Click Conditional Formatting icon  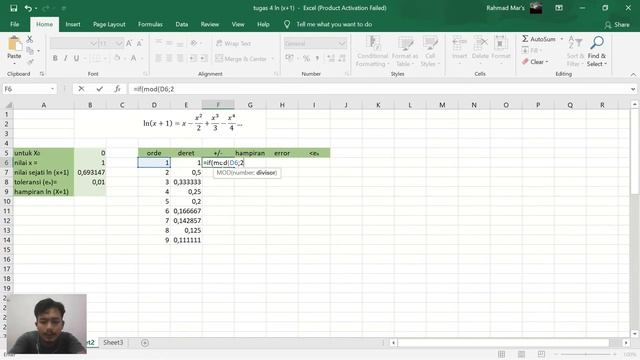[x=373, y=43]
